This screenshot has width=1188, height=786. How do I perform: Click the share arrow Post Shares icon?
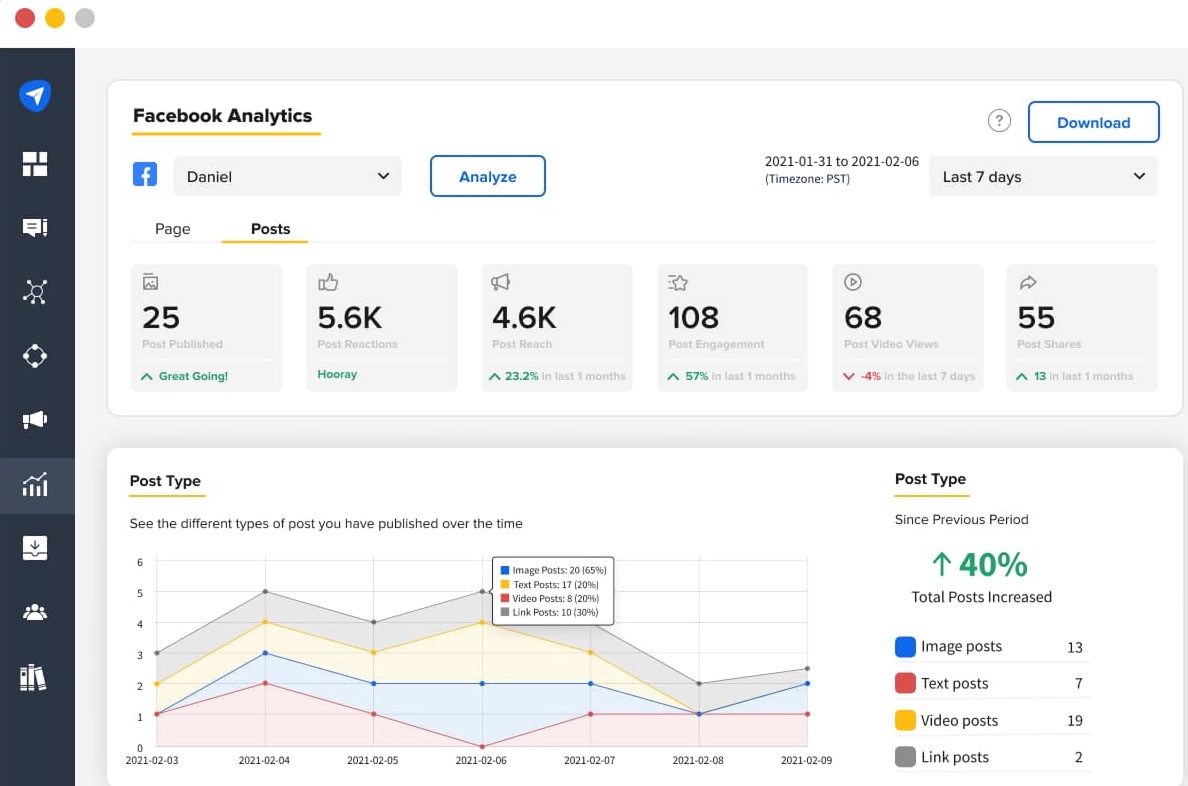tap(1028, 283)
